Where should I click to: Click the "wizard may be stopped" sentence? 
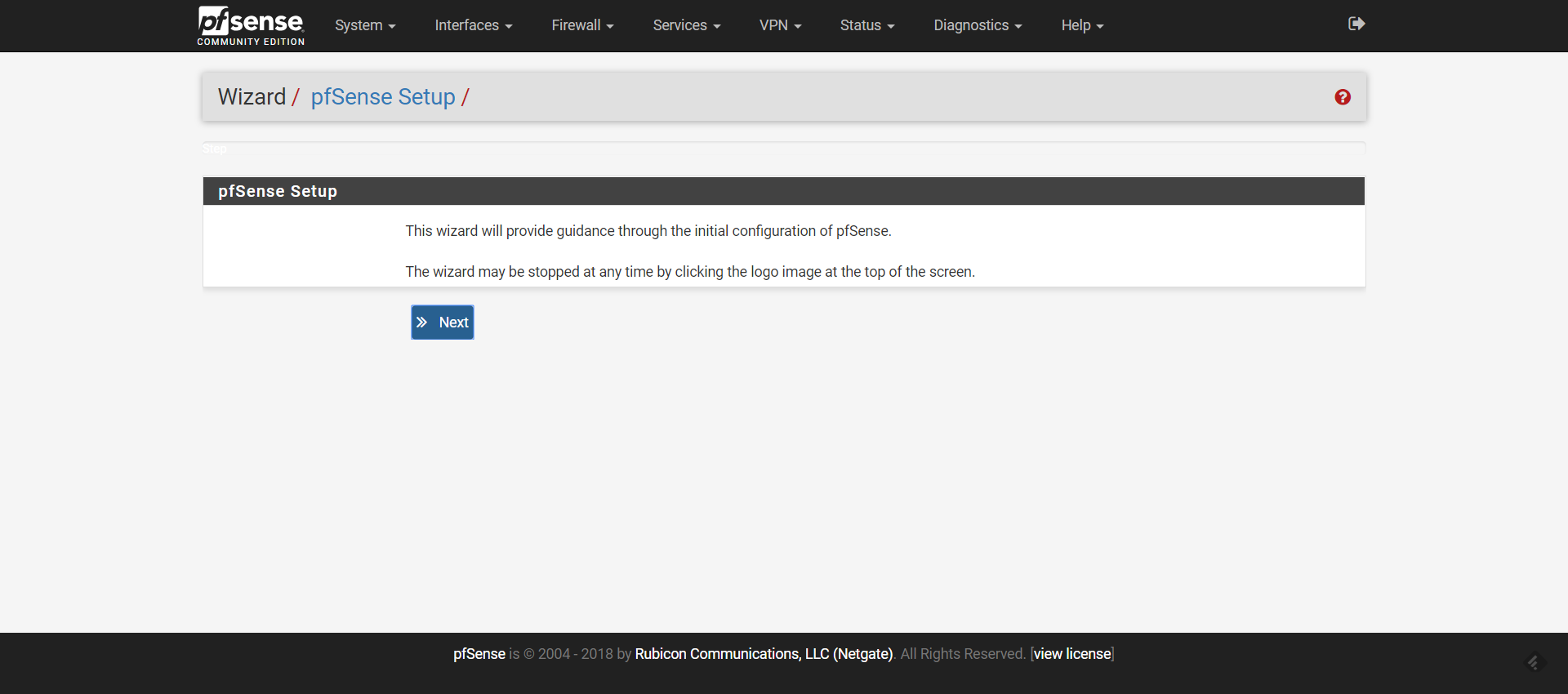[x=690, y=272]
